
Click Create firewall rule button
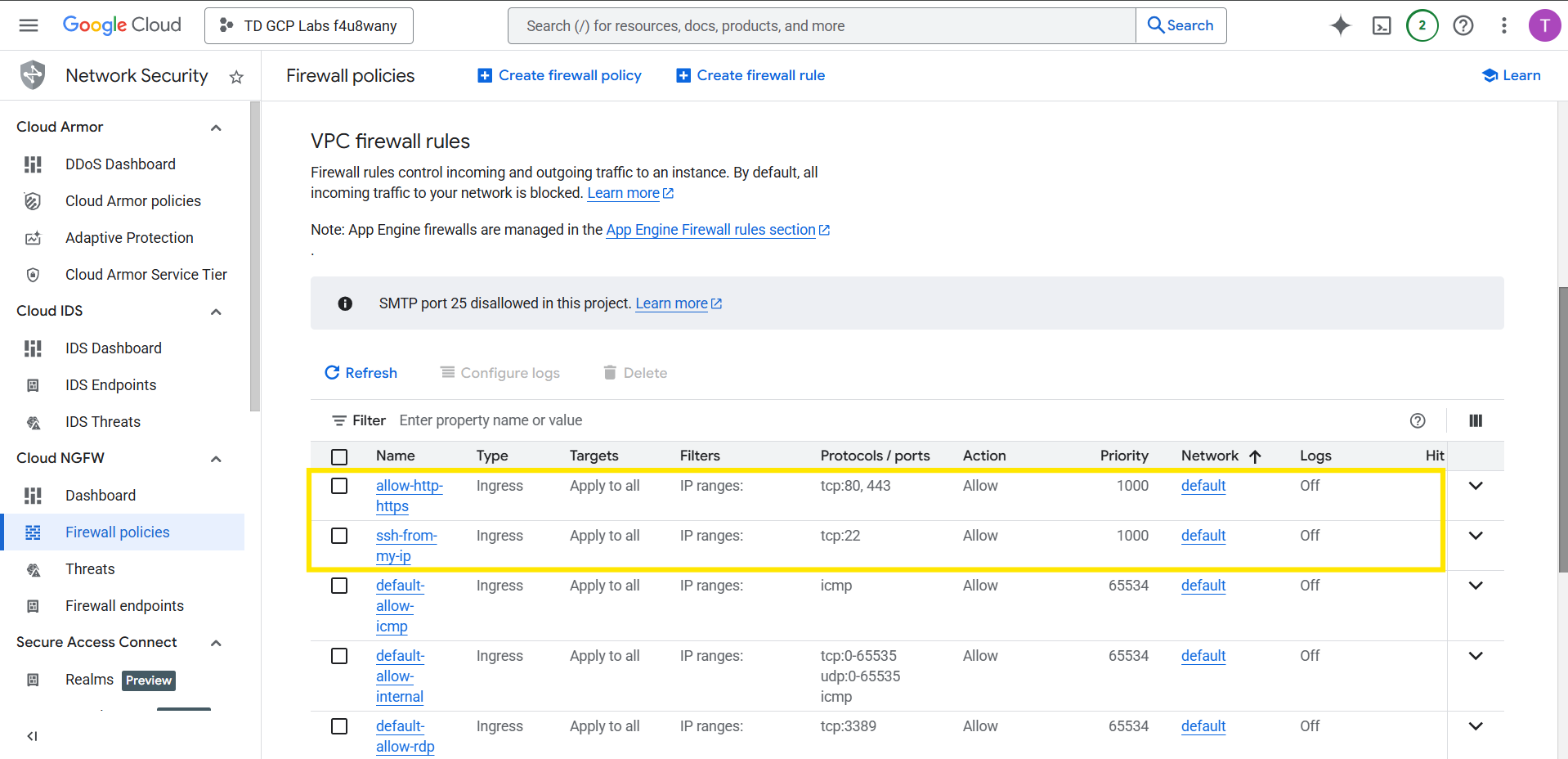coord(750,75)
